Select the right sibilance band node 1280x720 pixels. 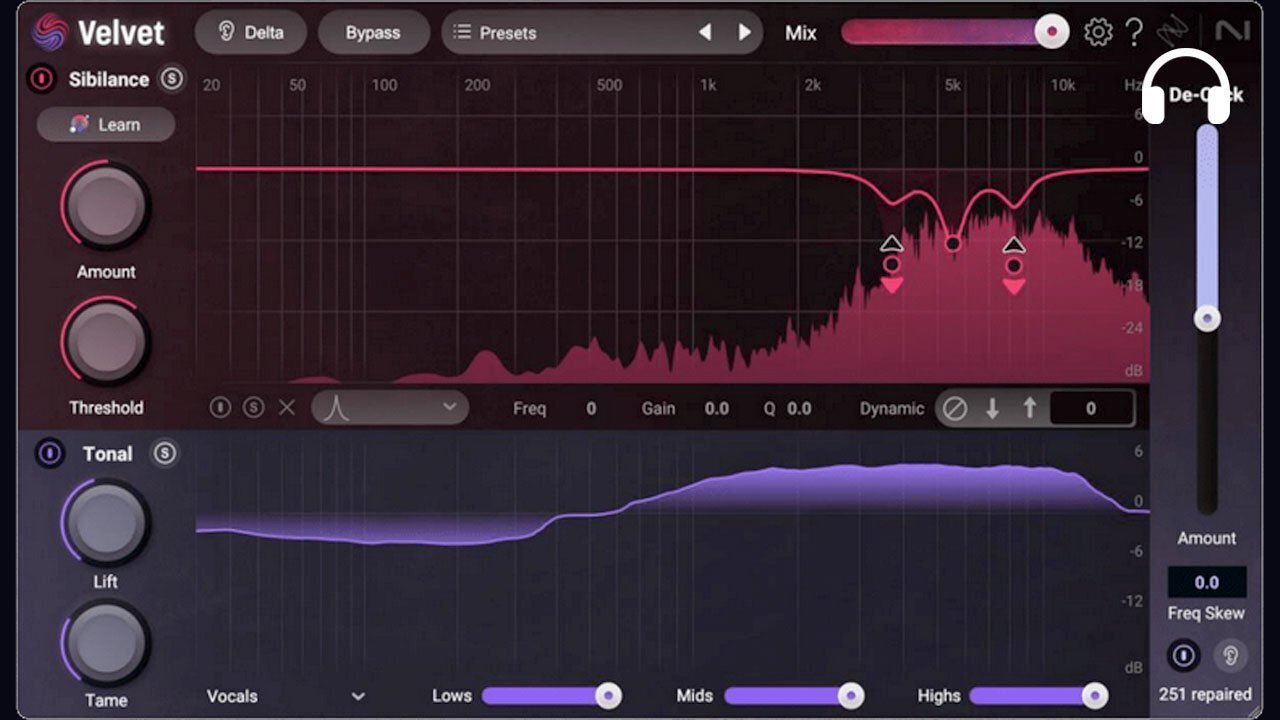(x=1014, y=266)
